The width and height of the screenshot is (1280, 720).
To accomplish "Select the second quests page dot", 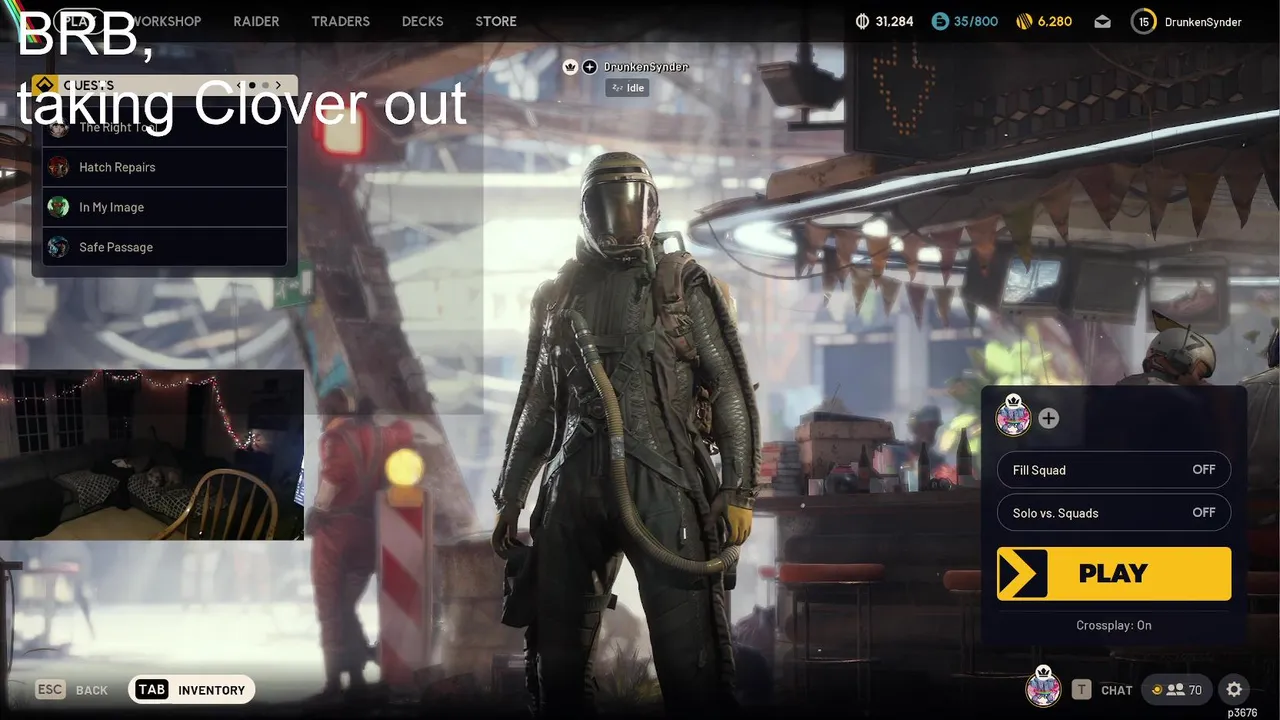I will coord(265,85).
